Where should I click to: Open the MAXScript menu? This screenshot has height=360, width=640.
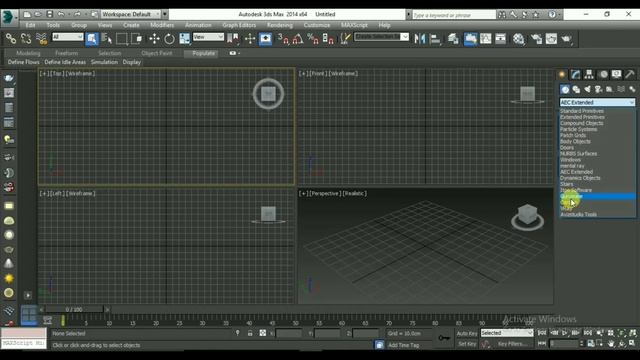[x=354, y=25]
